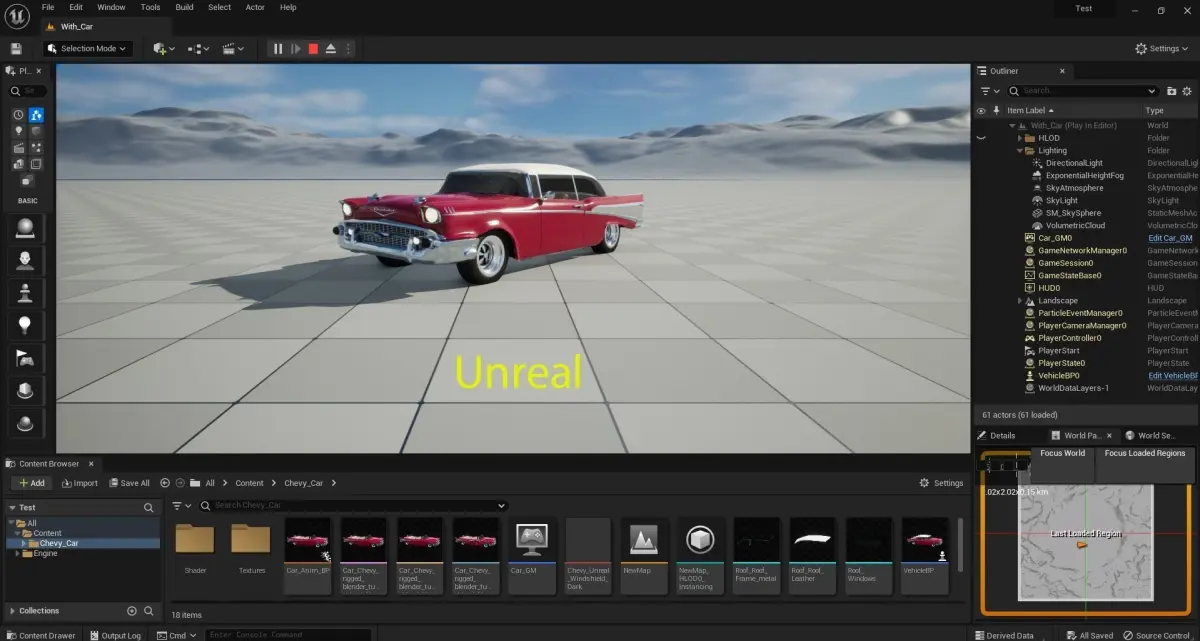The width and height of the screenshot is (1200, 641).
Task: Click the console command input field
Action: point(287,635)
